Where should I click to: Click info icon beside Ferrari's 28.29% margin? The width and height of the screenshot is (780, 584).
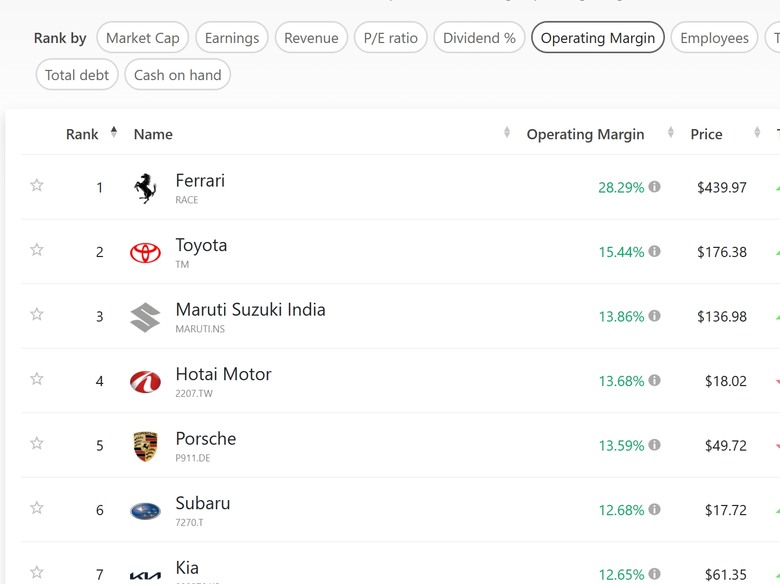tap(654, 187)
